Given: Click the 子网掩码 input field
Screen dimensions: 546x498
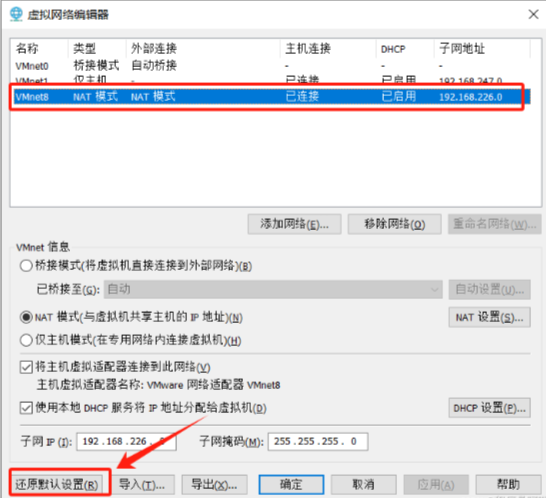Looking at the screenshot, I should [x=318, y=442].
